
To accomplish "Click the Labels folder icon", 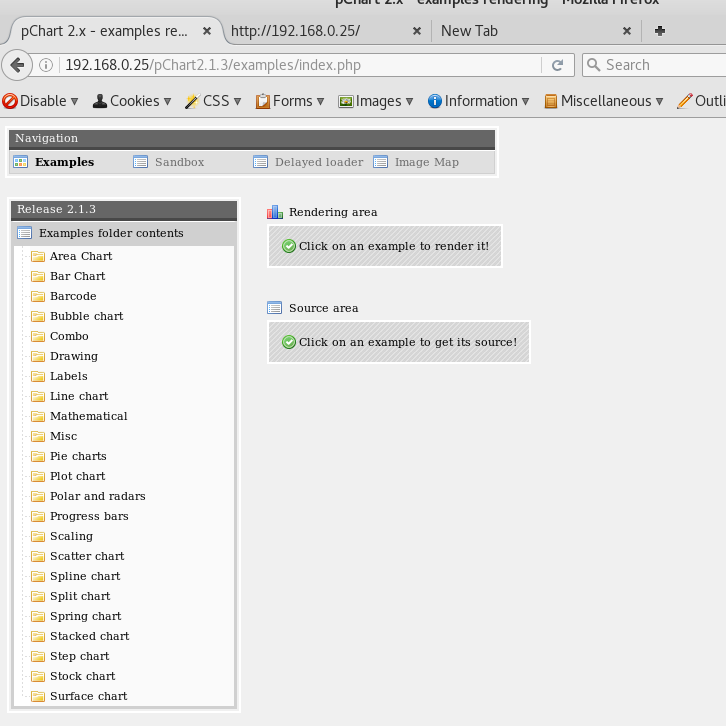I will 38,376.
